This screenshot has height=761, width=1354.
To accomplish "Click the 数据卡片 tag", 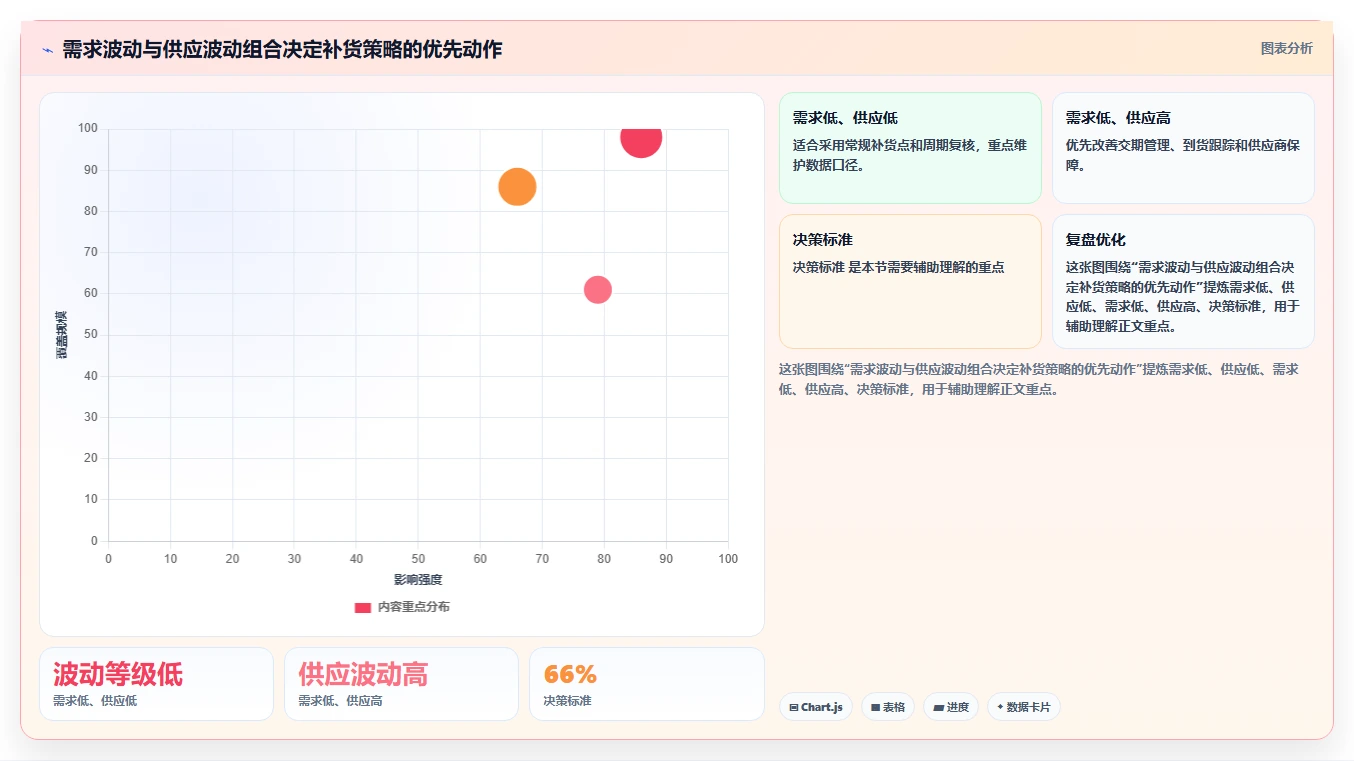I will point(1024,707).
